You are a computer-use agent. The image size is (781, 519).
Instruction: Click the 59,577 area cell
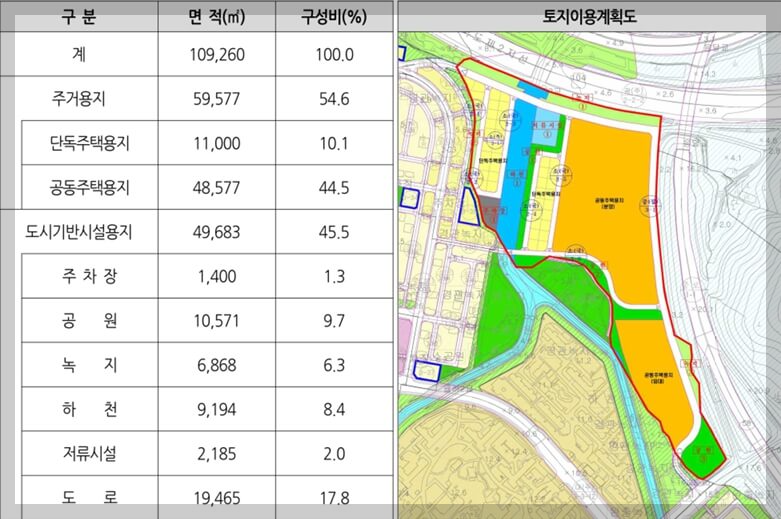click(x=217, y=99)
